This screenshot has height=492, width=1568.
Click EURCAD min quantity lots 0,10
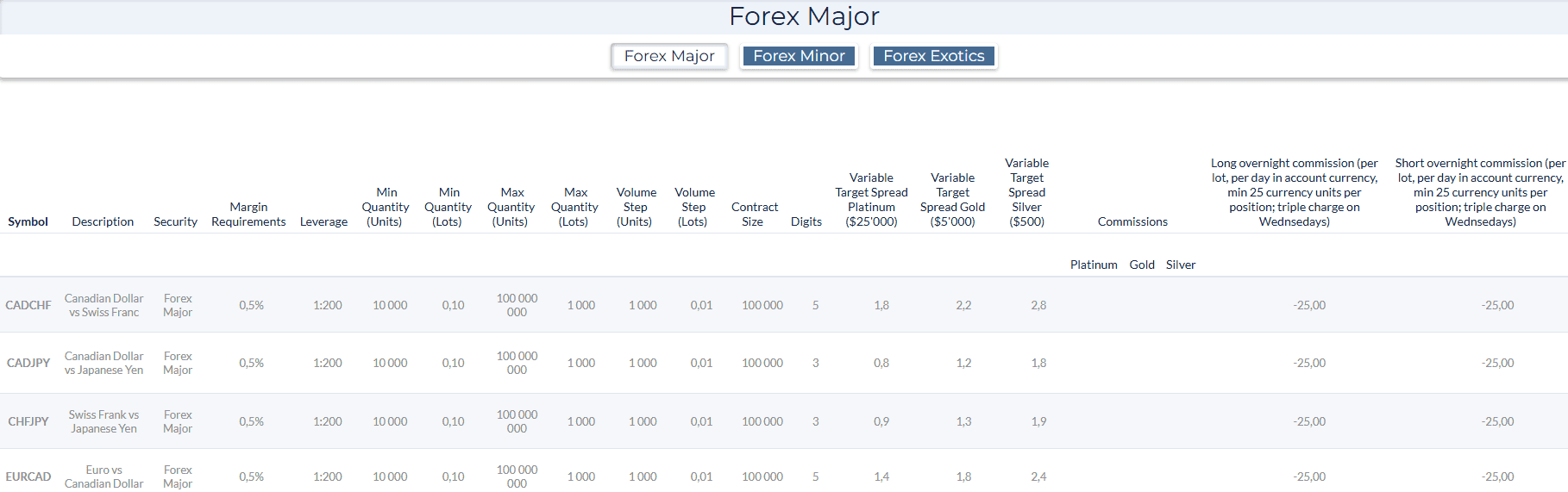click(453, 476)
